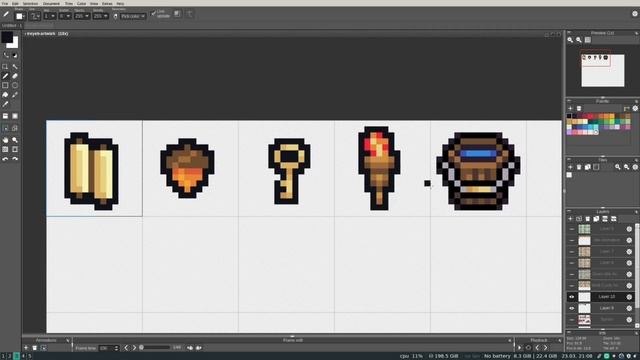Image resolution: width=640 pixels, height=360 pixels.
Task: Adjust the frame position slider
Action: click(155, 348)
